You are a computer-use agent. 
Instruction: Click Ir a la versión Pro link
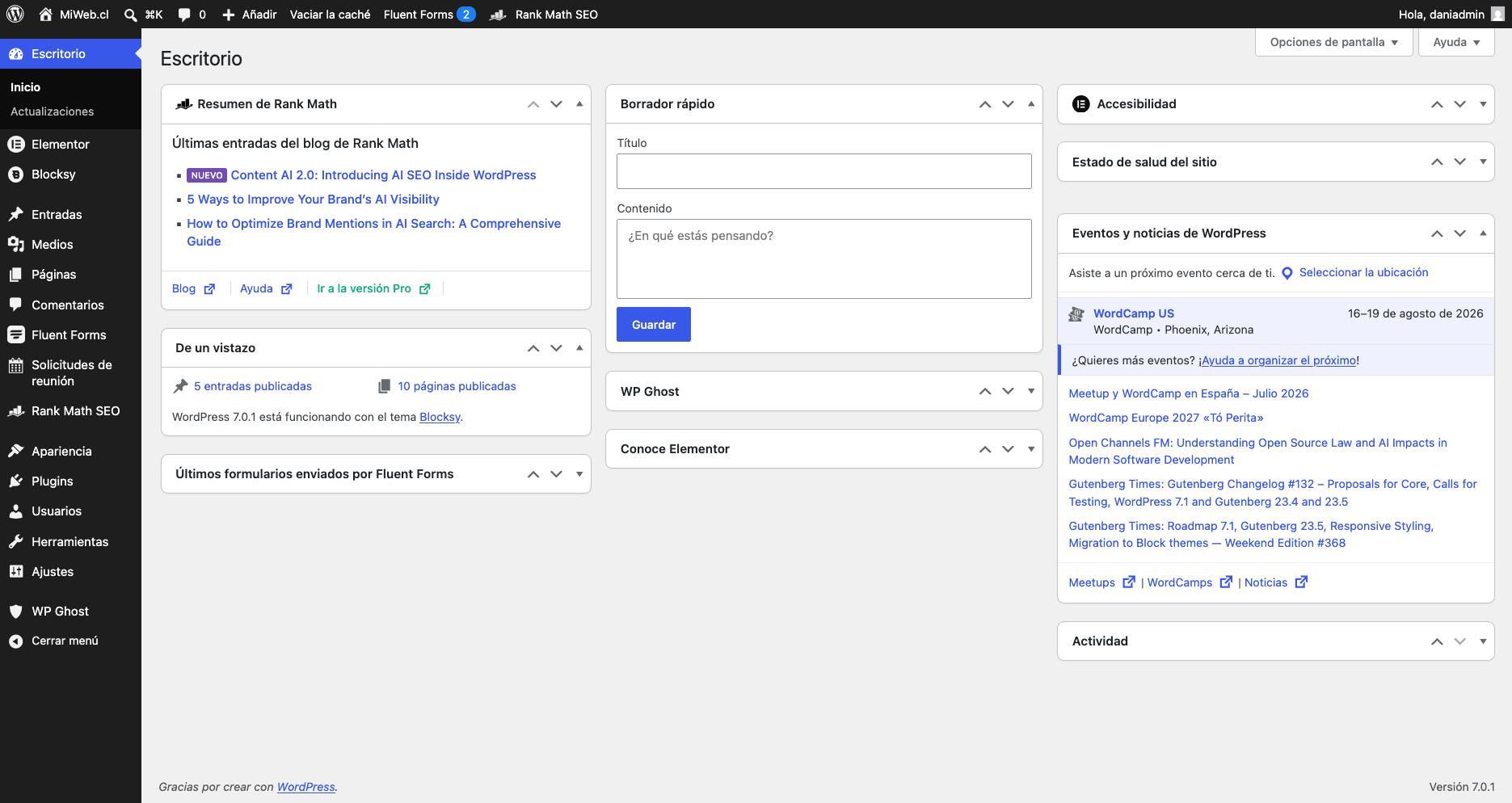(373, 288)
